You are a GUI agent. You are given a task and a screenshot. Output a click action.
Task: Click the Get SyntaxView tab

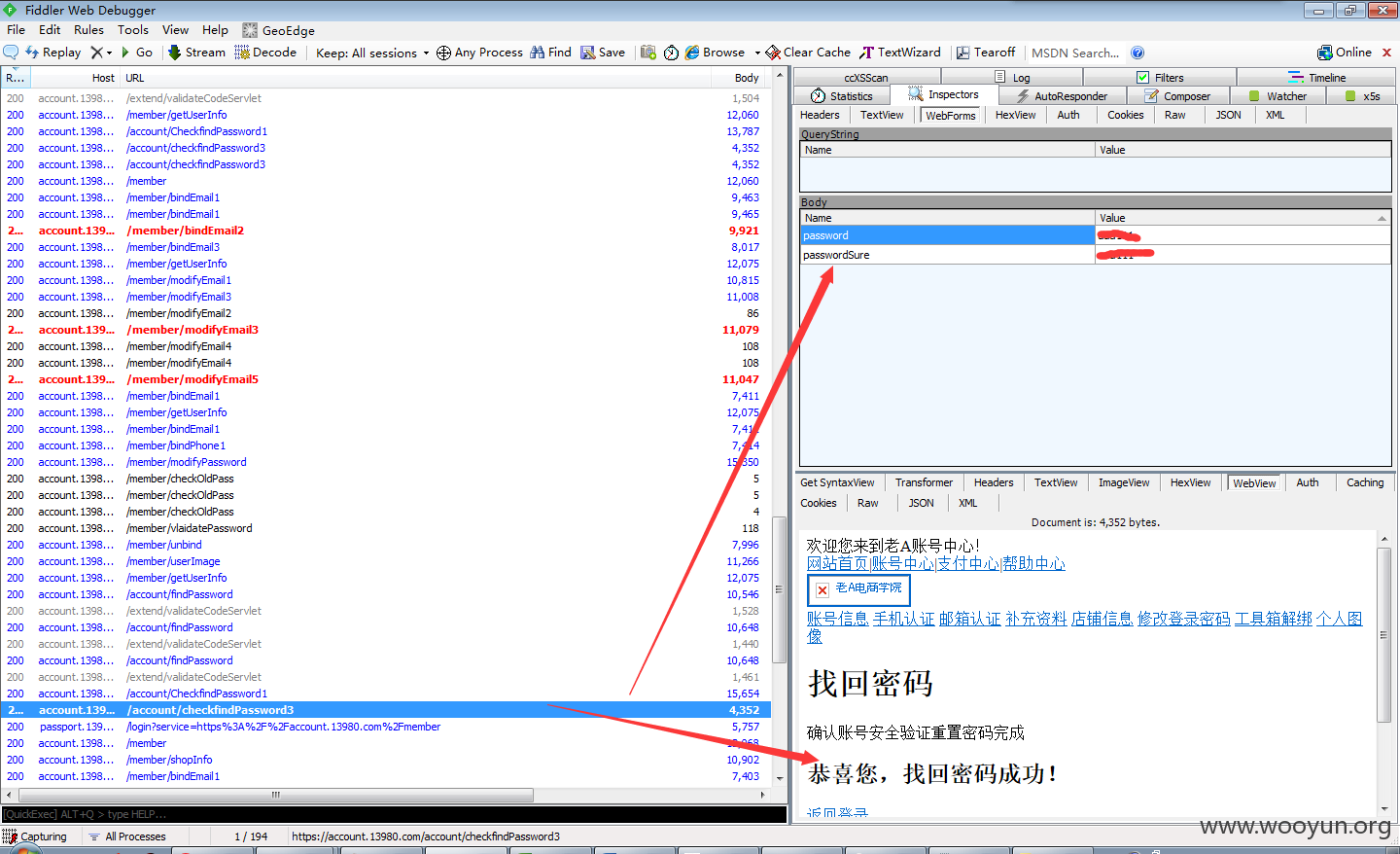tap(837, 482)
